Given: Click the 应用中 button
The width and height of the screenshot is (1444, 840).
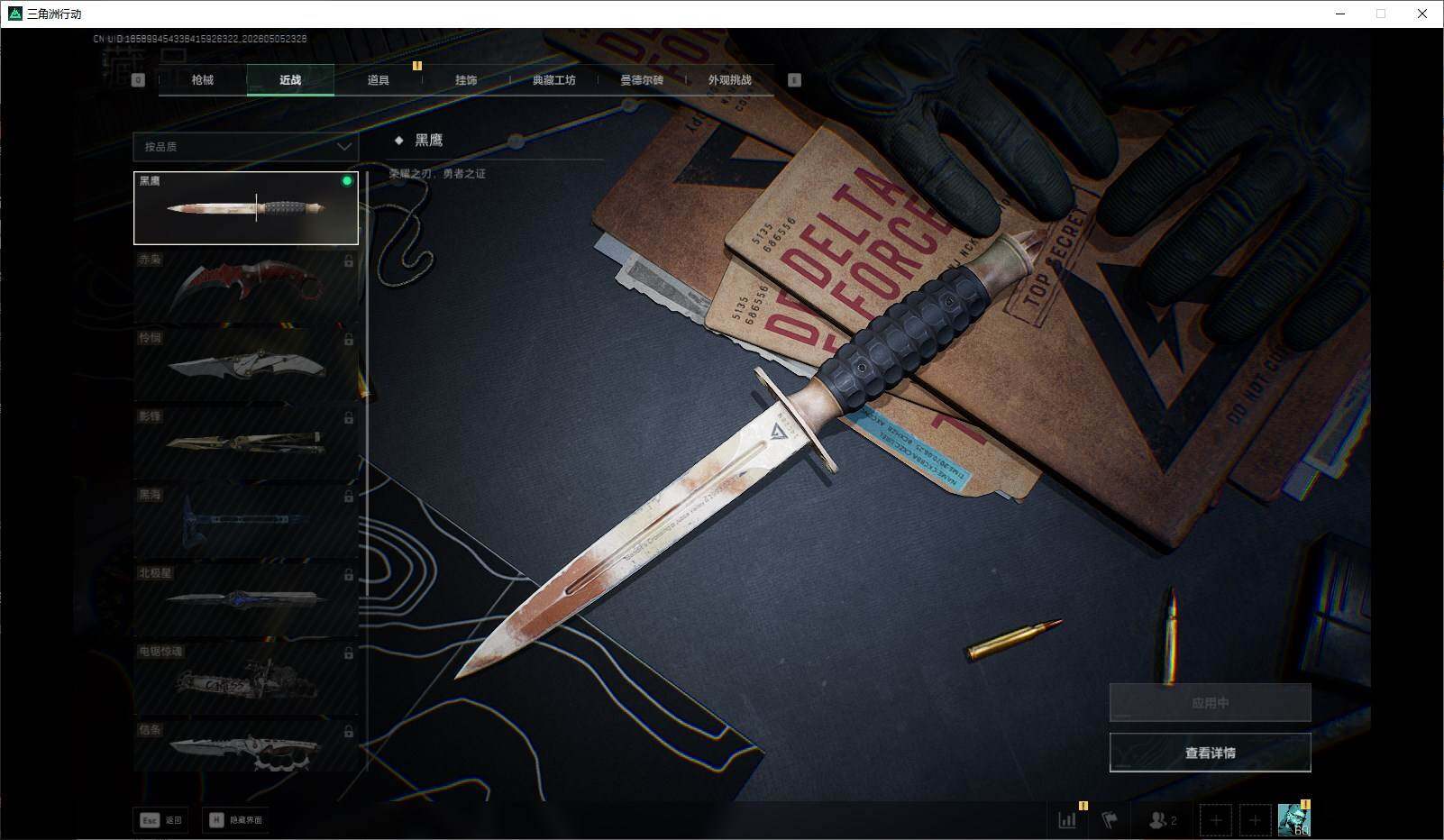Looking at the screenshot, I should coord(1210,702).
